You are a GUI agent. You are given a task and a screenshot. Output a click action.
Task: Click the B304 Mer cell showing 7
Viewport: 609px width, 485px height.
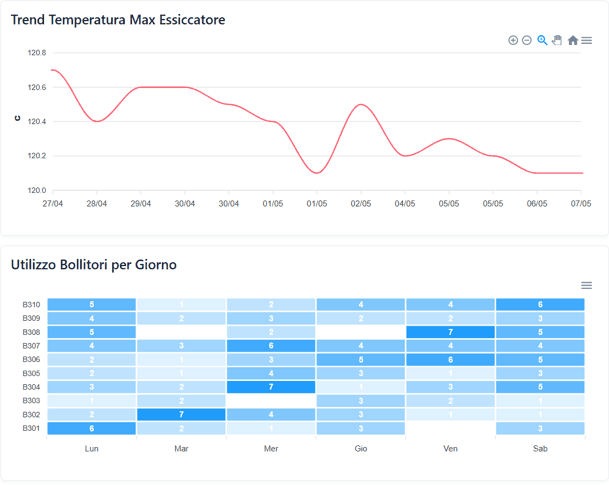[x=271, y=387]
